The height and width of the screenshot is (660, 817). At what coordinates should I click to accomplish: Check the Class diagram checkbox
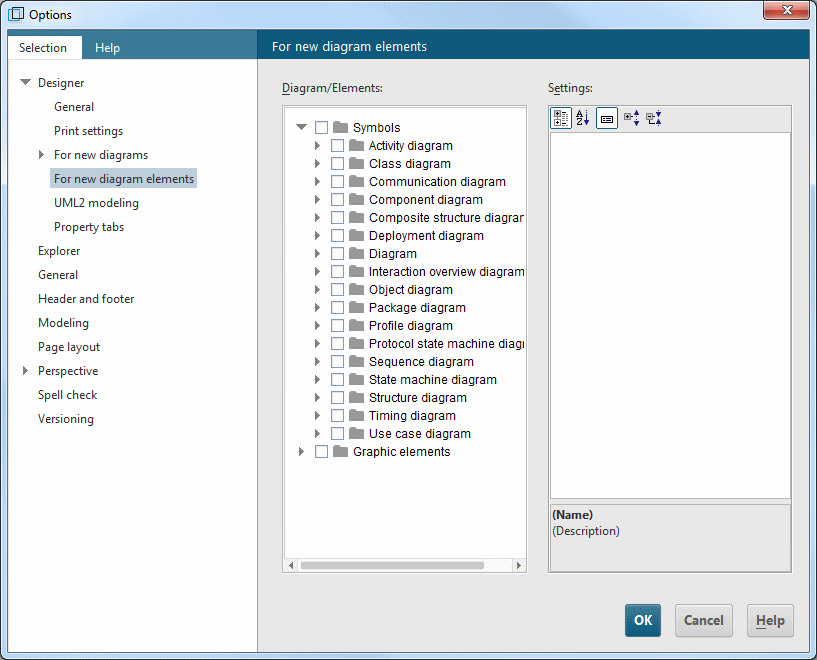338,164
